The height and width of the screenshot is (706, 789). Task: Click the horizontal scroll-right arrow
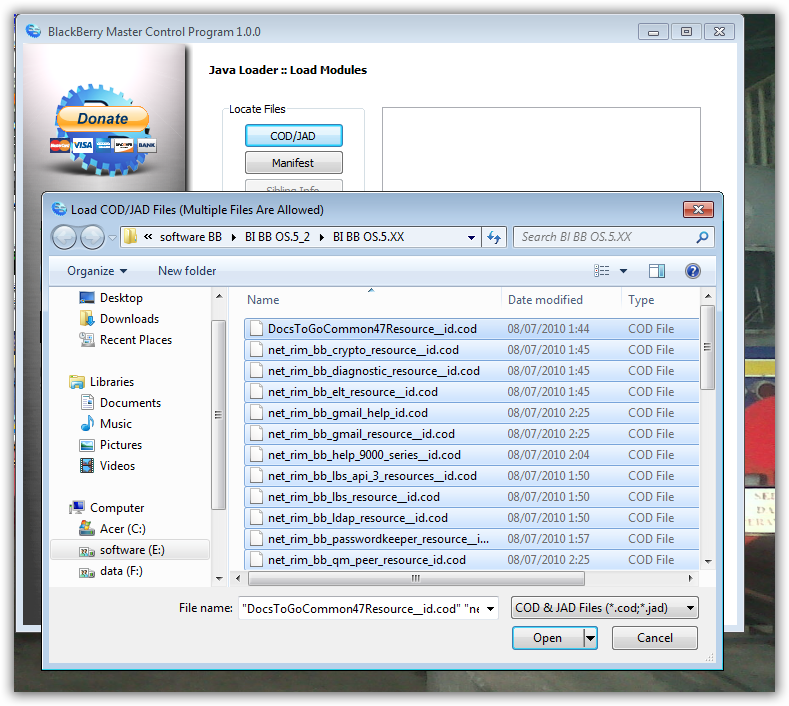pos(691,578)
